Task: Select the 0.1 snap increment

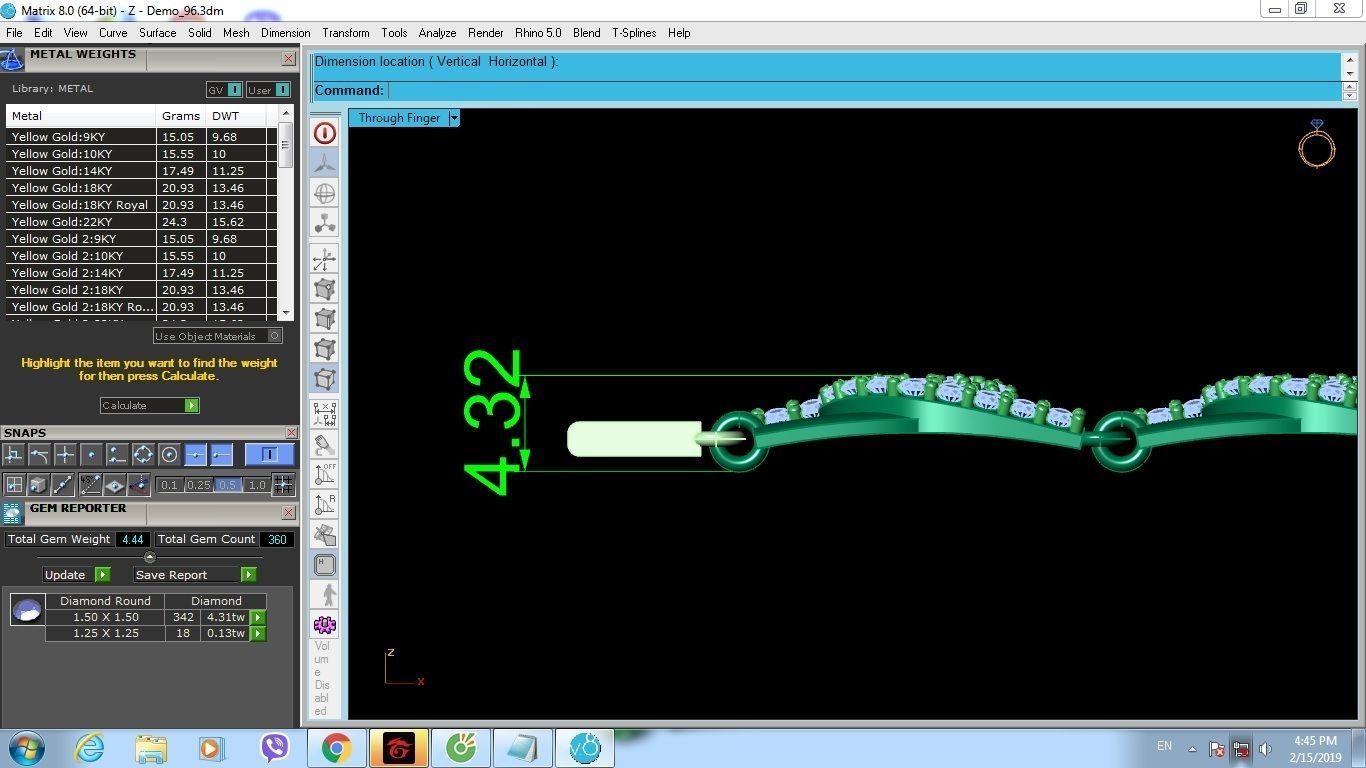Action: click(170, 485)
